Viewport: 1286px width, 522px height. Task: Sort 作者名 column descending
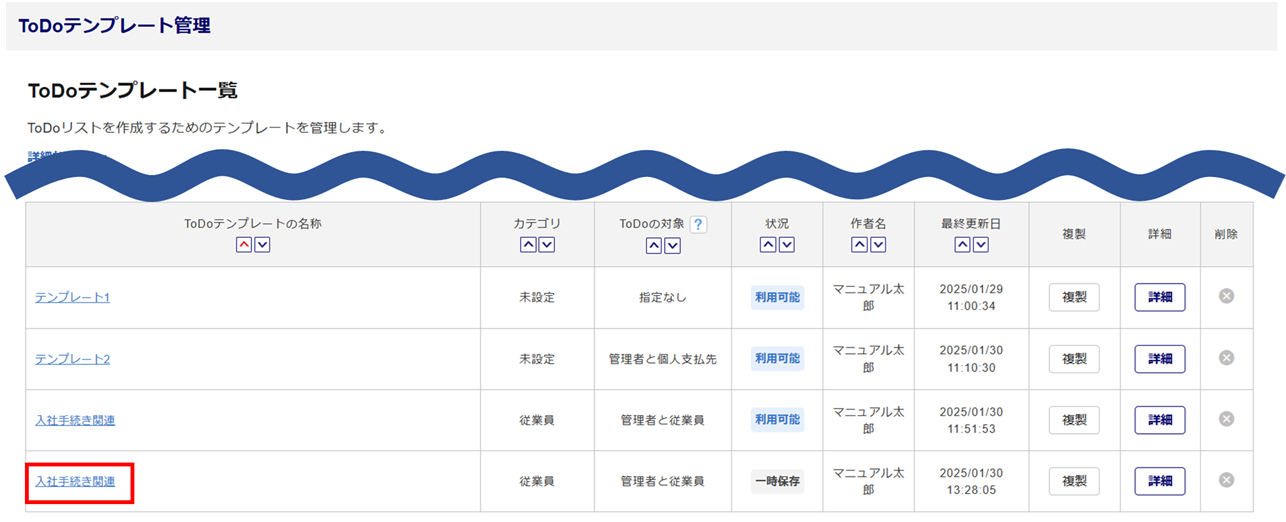[877, 245]
